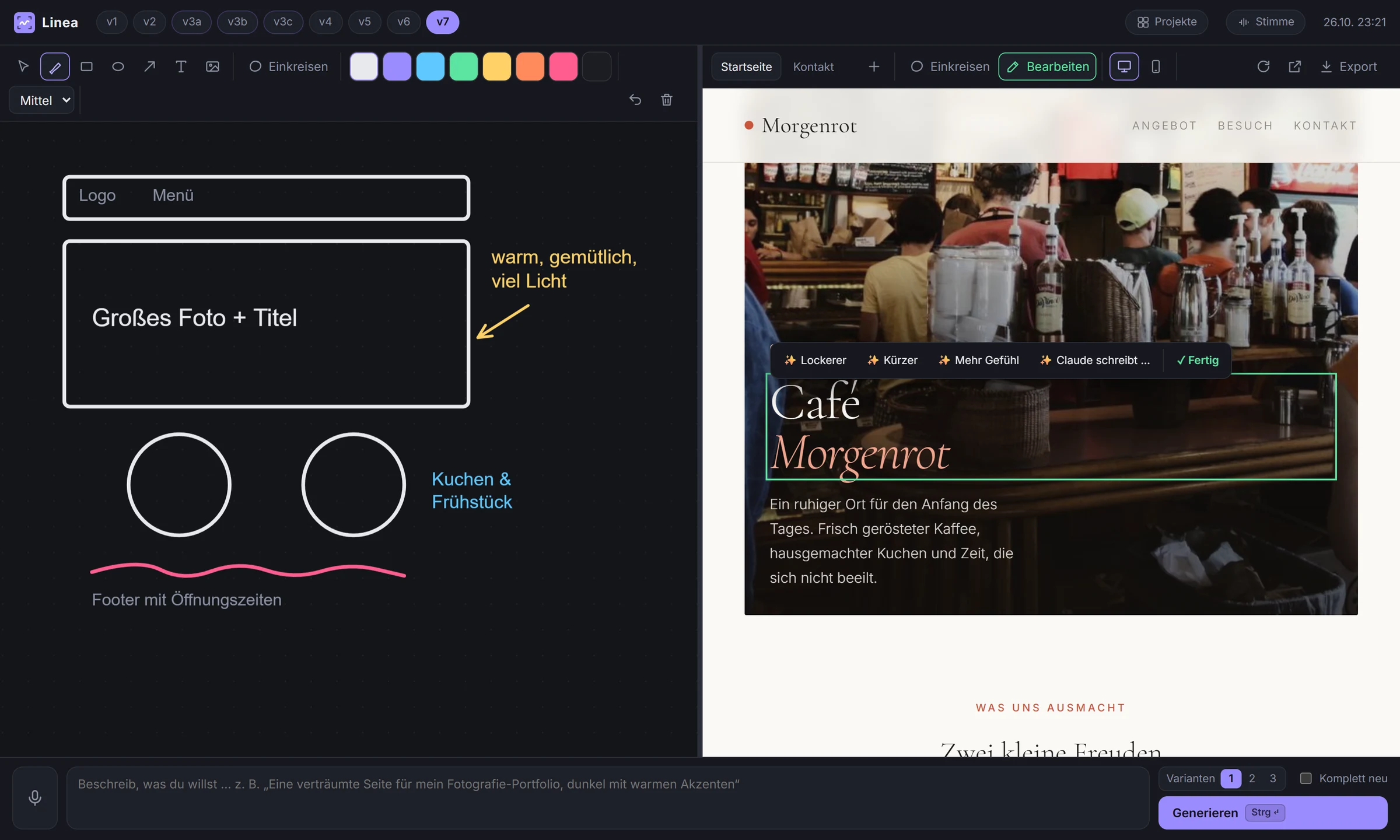Select the ellipse shape tool
Viewport: 1400px width, 840px height.
tap(118, 66)
